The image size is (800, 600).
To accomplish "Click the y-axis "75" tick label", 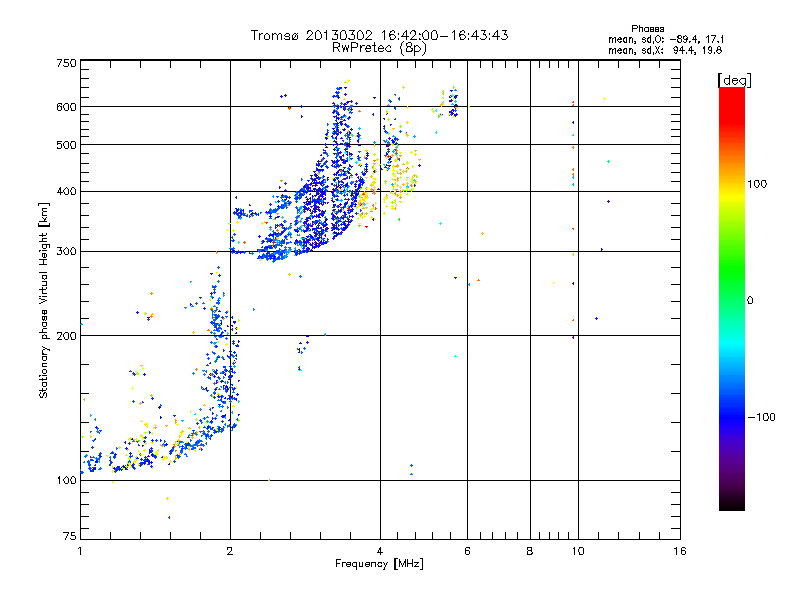I will (x=70, y=536).
